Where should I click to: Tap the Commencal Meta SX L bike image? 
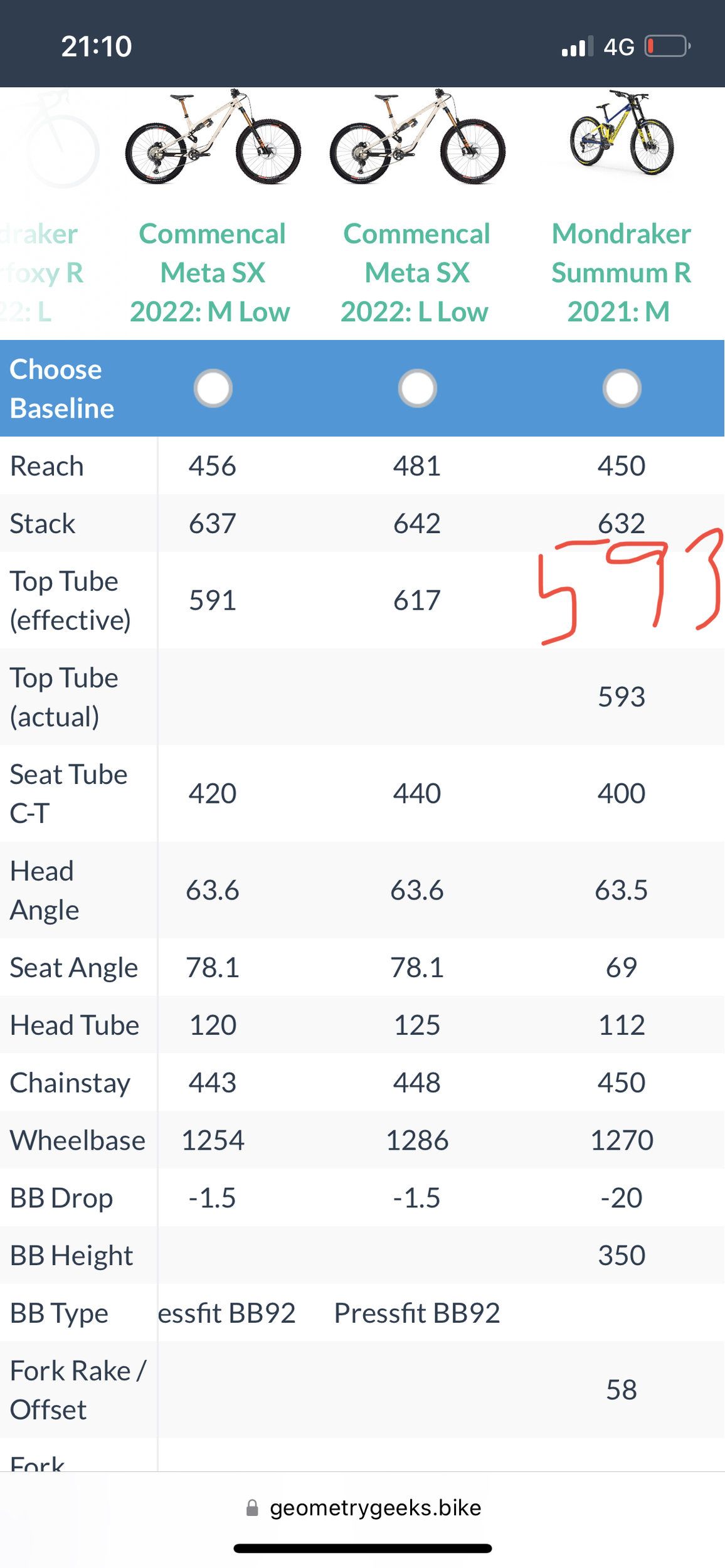point(417,137)
